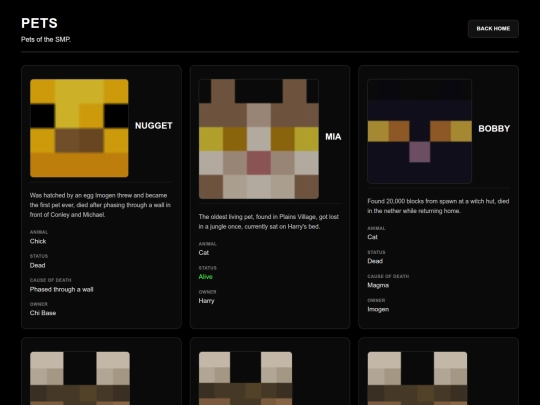The height and width of the screenshot is (405, 540).
Task: Click the Back Home button
Action: pyautogui.click(x=493, y=29)
